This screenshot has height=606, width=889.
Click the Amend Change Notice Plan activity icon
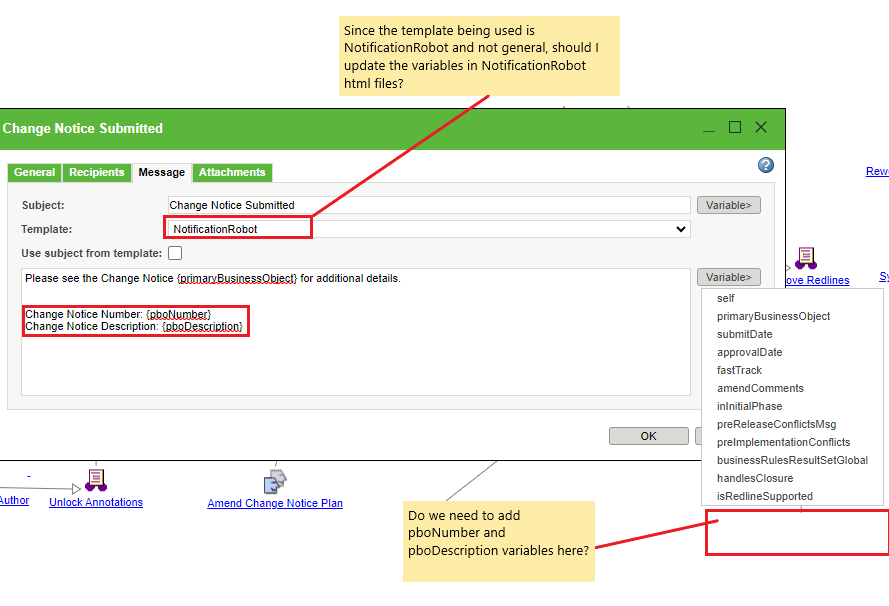tap(275, 481)
